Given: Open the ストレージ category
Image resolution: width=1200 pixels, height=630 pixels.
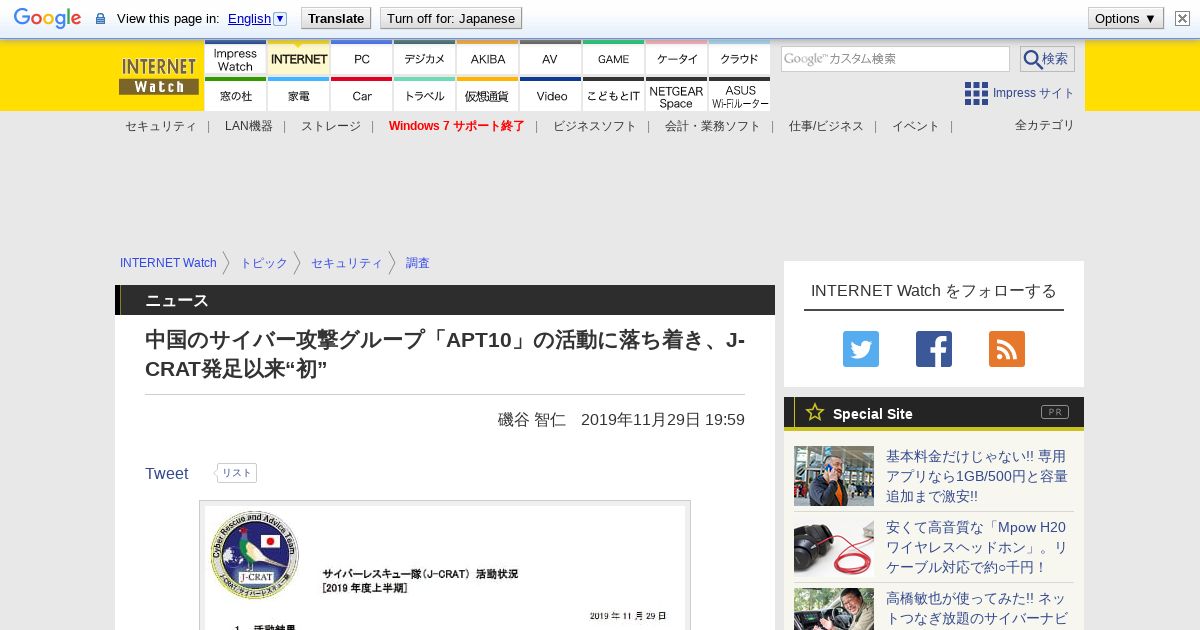Looking at the screenshot, I should (x=330, y=126).
